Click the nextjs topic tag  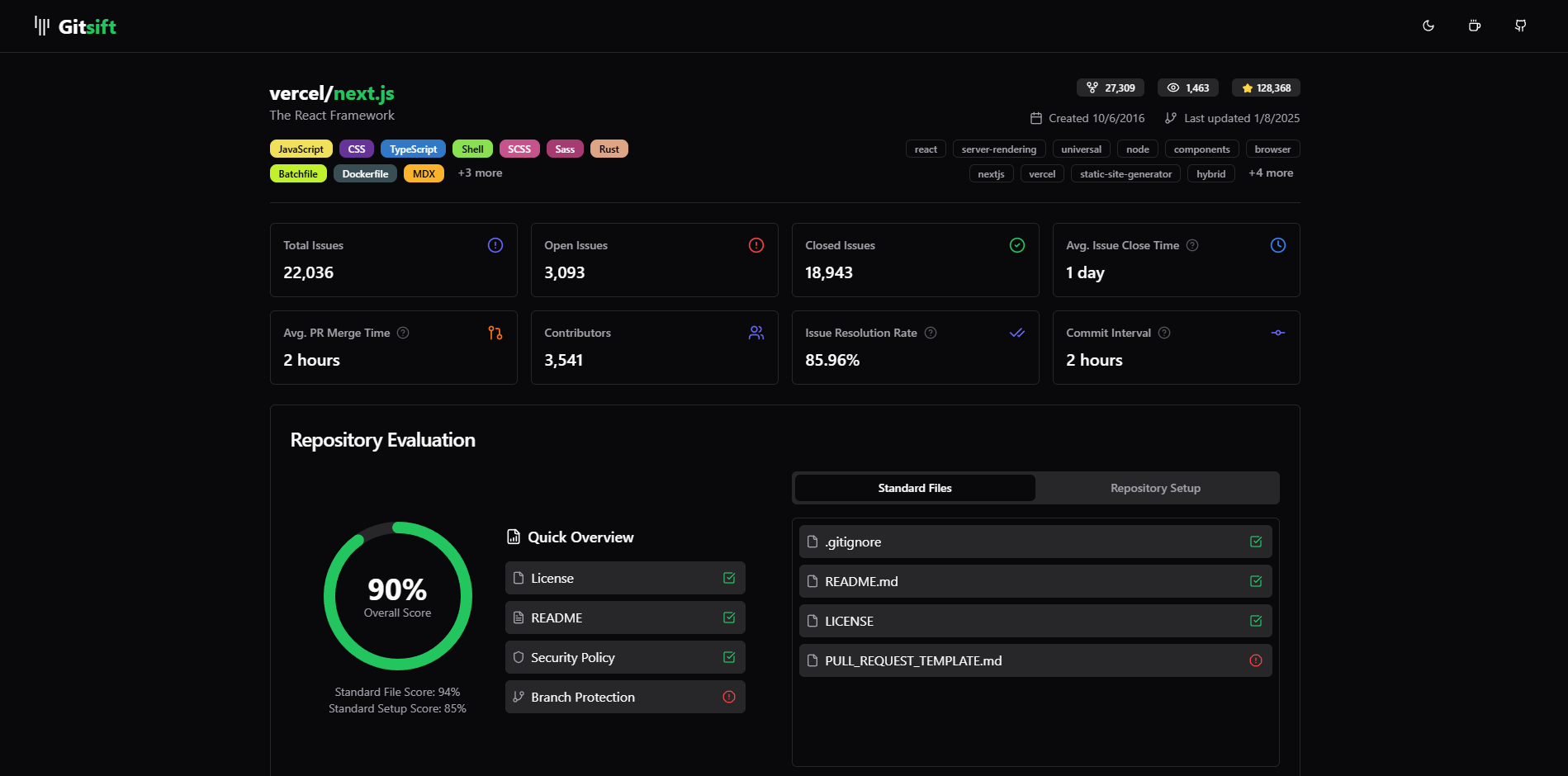[992, 173]
